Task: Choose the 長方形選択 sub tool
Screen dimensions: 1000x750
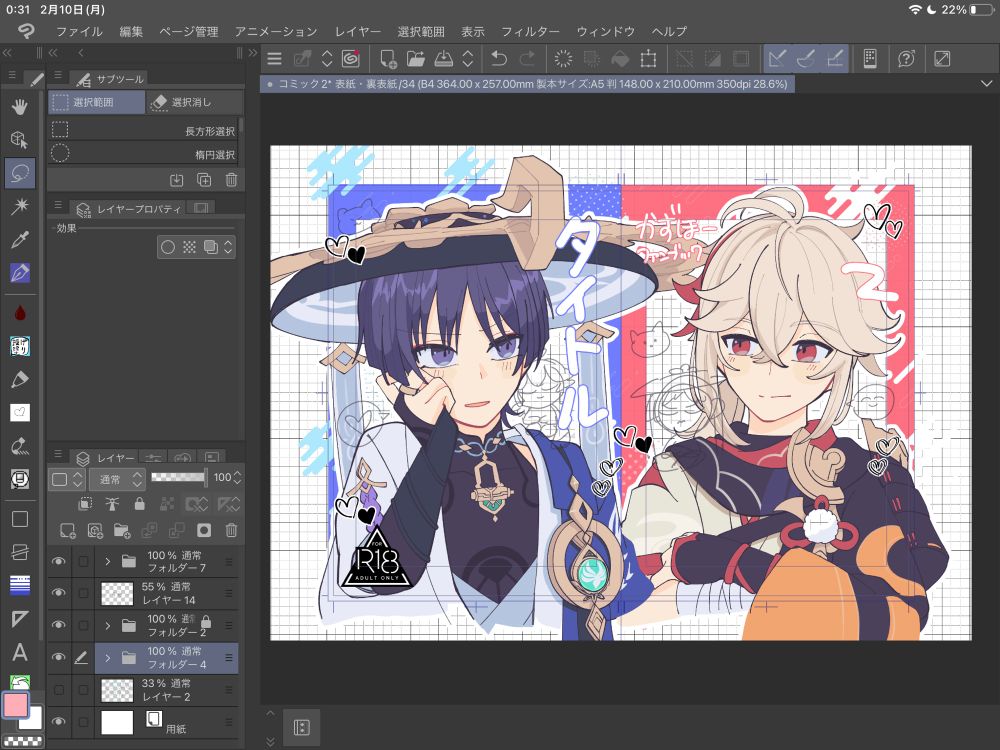Action: point(143,130)
